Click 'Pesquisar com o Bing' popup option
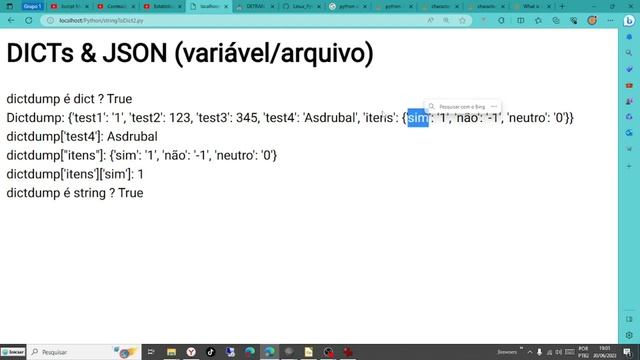This screenshot has width=640, height=360. click(x=457, y=107)
